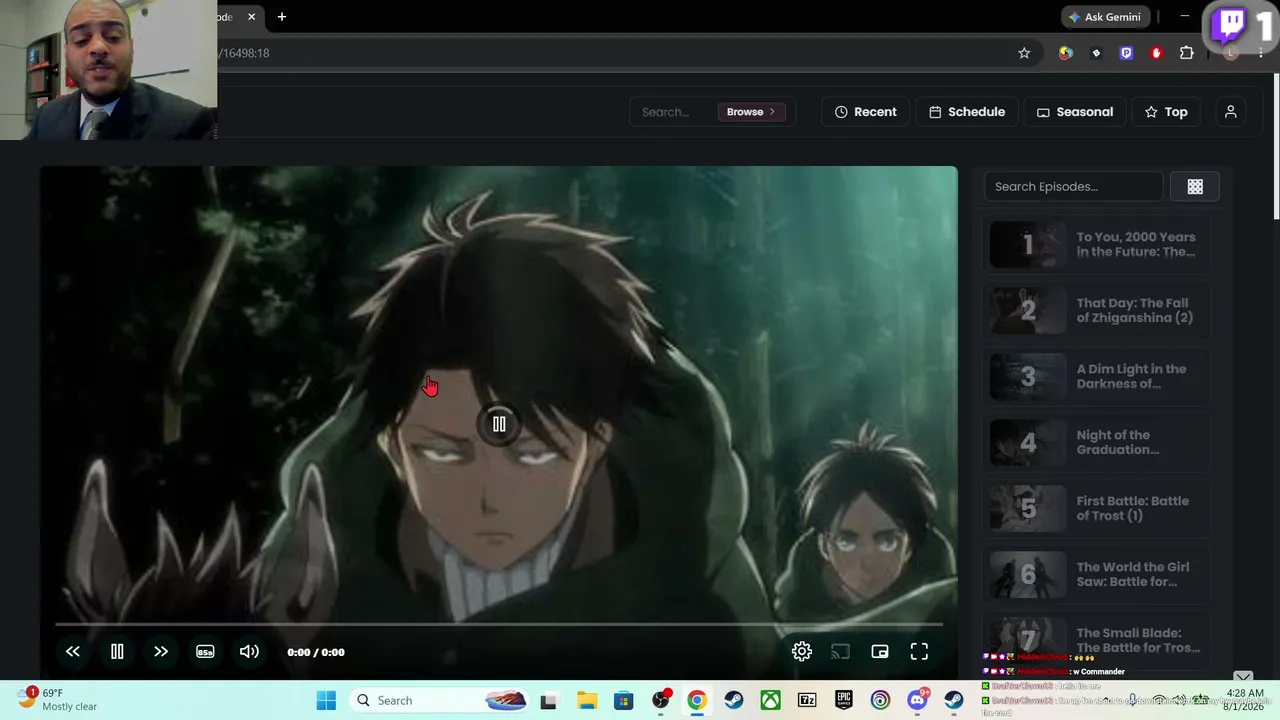Play episode 3 A Dim Light in the Darkness
The height and width of the screenshot is (720, 1280).
tap(1098, 377)
